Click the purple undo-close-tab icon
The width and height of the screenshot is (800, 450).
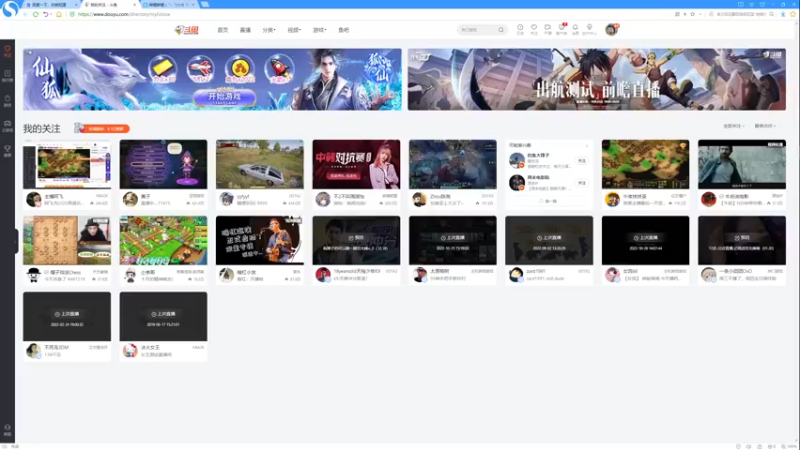pos(46,14)
